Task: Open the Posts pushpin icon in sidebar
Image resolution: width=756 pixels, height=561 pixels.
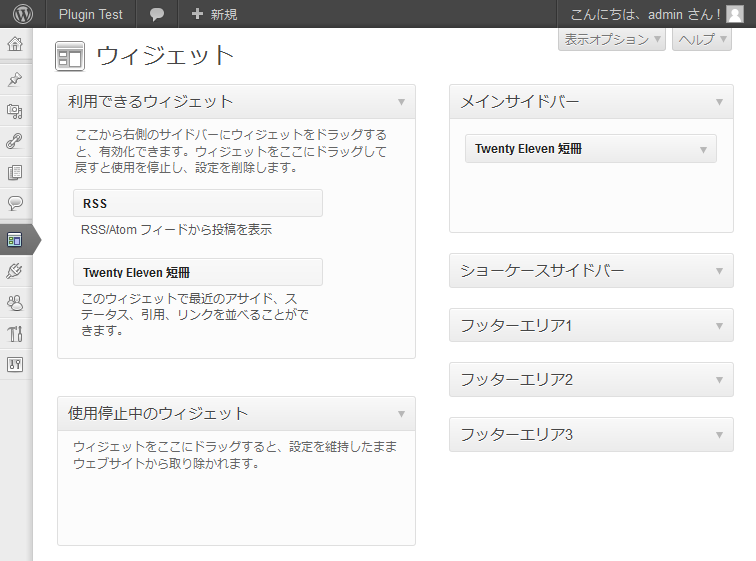Action: (15, 79)
